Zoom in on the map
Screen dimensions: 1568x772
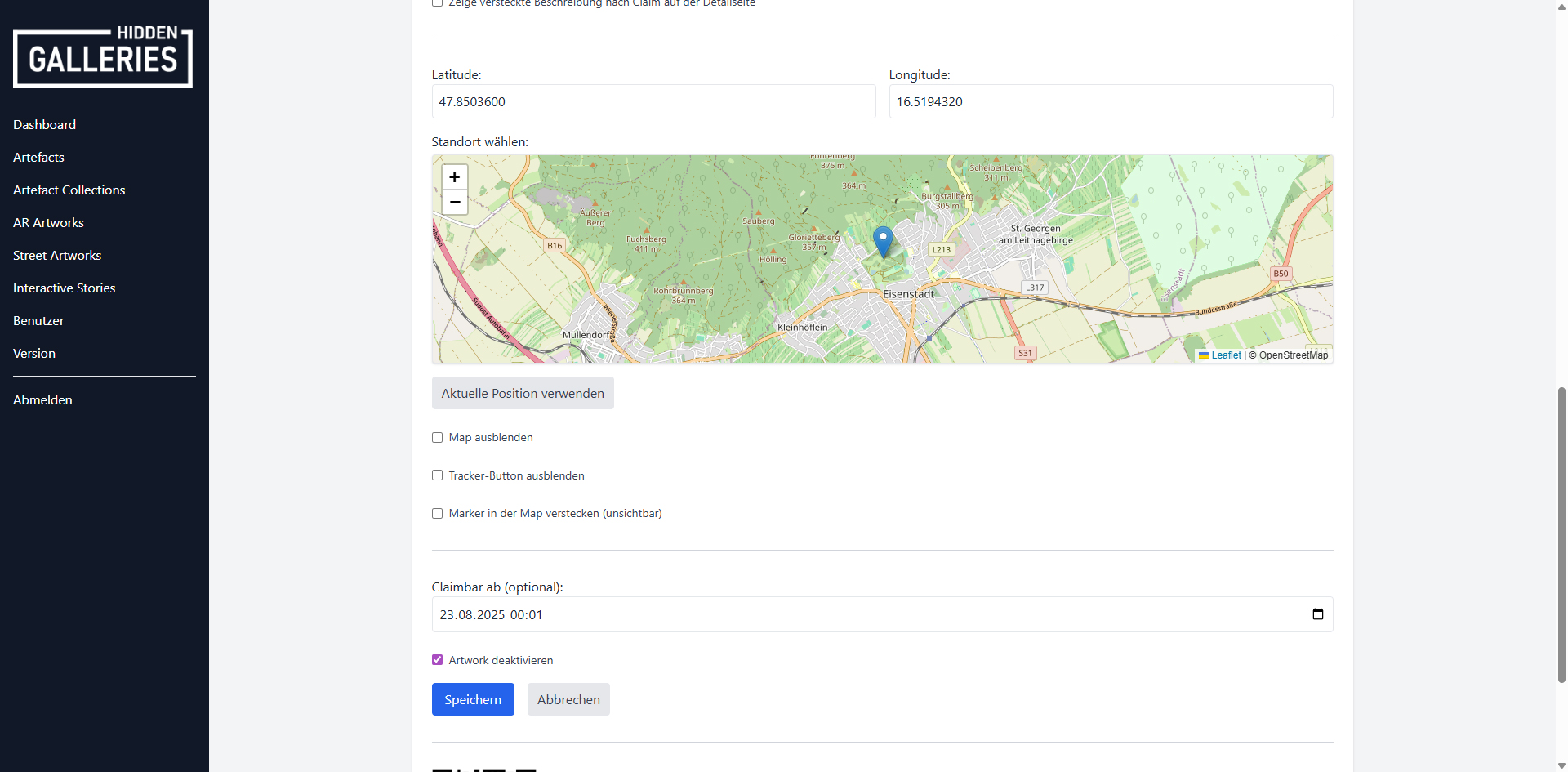pos(455,177)
